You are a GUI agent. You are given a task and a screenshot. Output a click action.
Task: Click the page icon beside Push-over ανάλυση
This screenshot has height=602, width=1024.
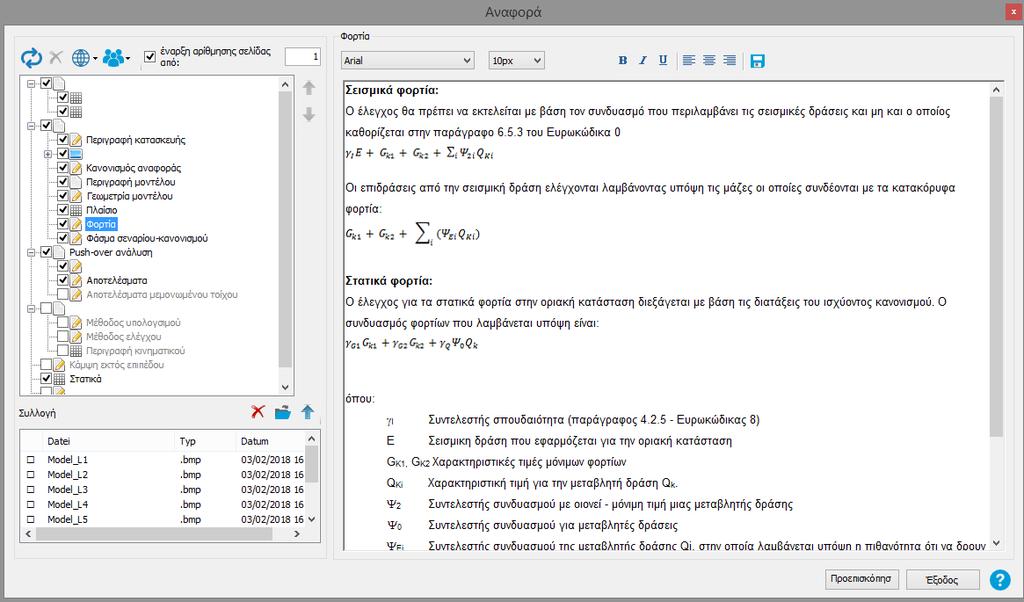tap(59, 252)
